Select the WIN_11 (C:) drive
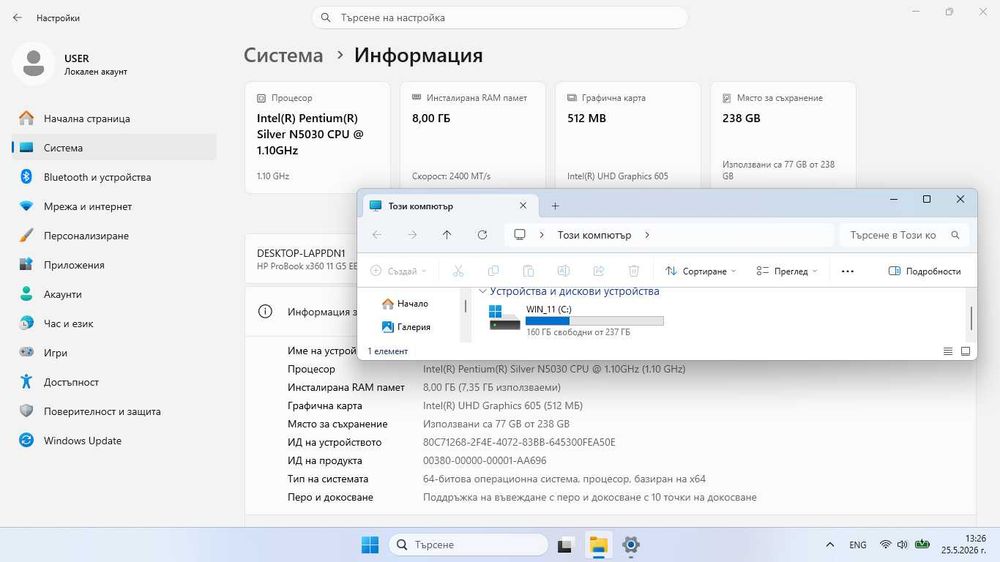1000x562 pixels. coord(574,319)
